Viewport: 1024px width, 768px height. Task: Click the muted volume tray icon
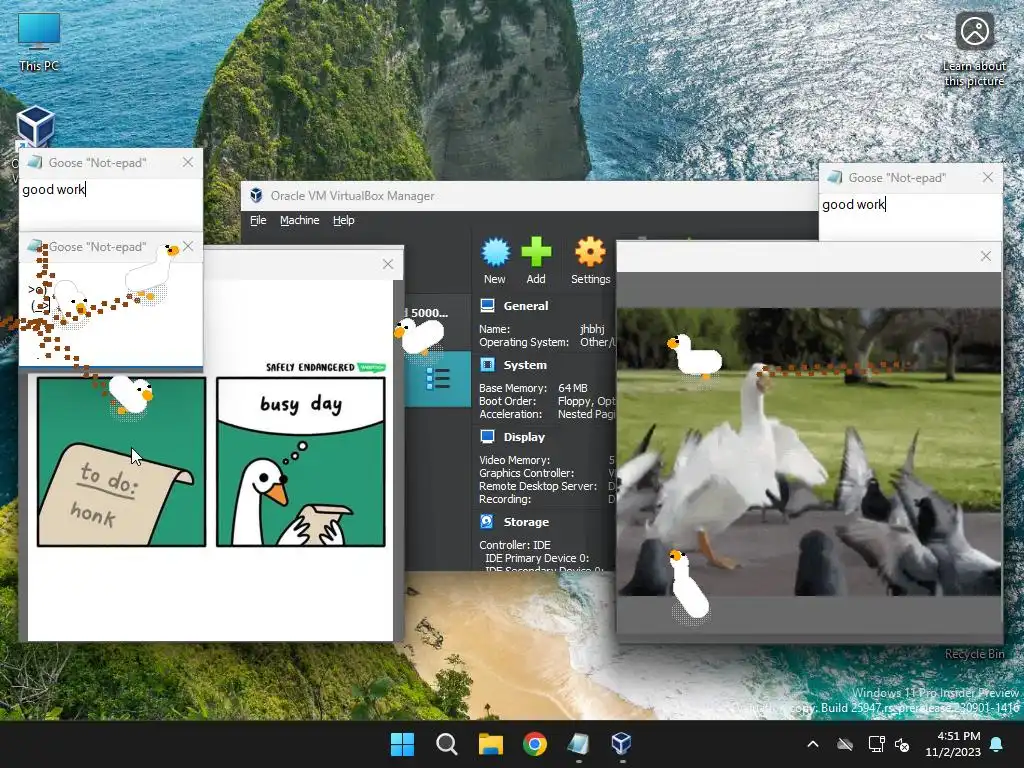coord(902,744)
